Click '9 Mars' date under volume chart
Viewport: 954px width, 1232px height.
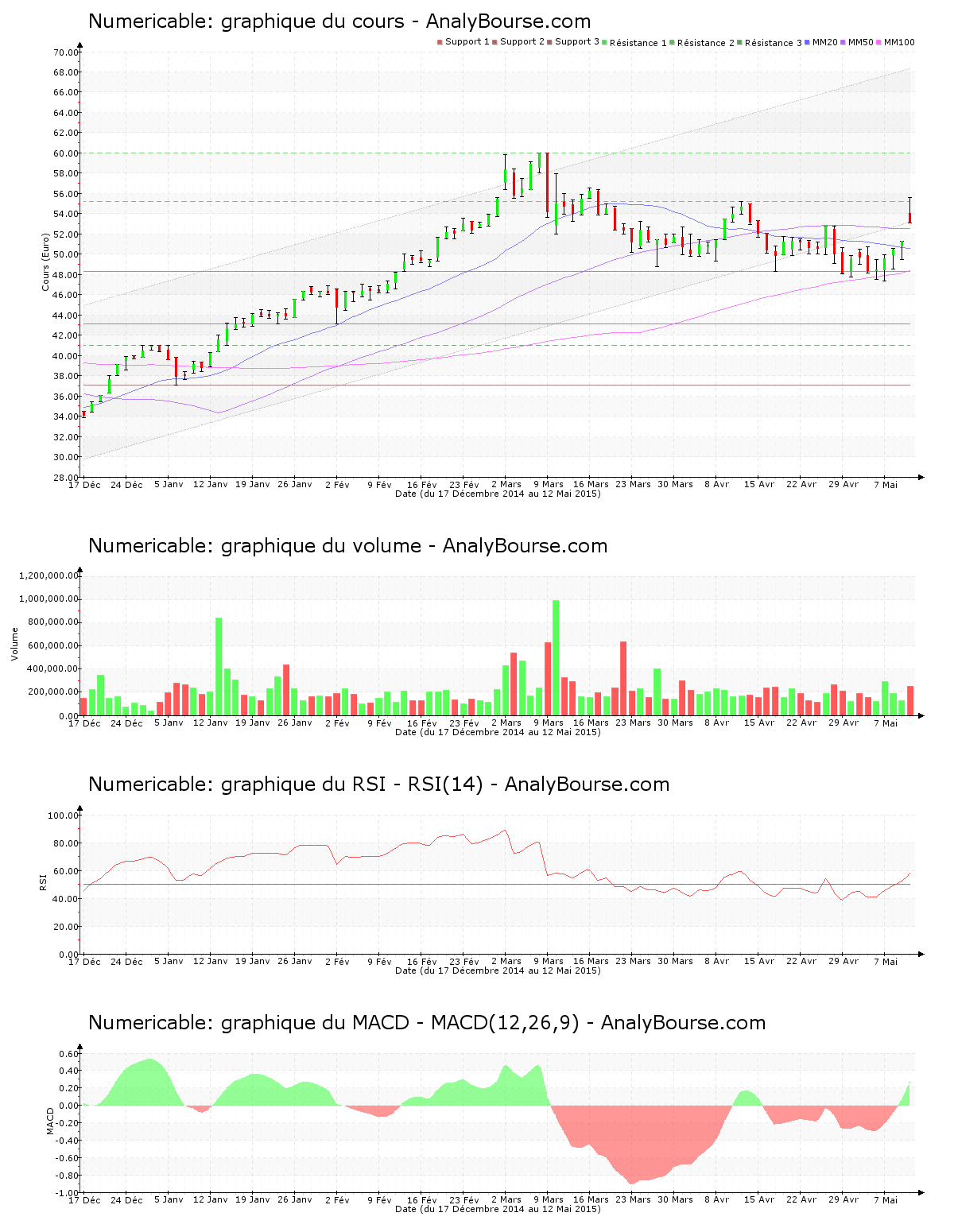tap(549, 723)
